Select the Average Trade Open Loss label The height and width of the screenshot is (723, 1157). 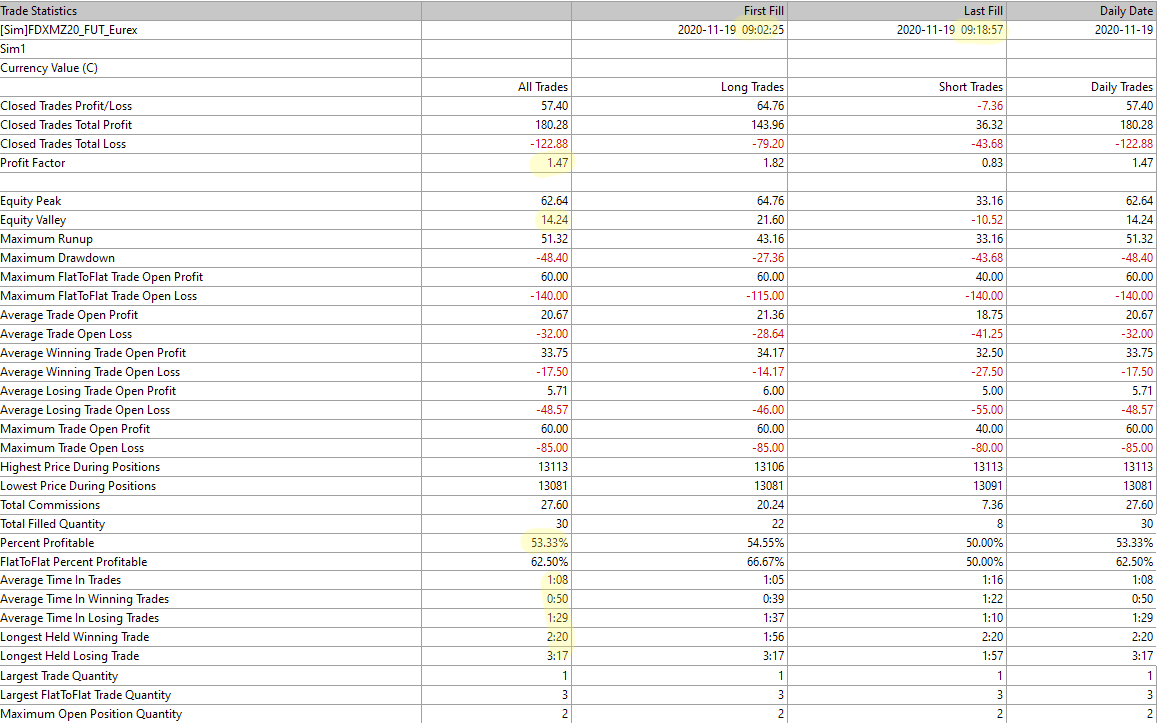pyautogui.click(x=66, y=334)
